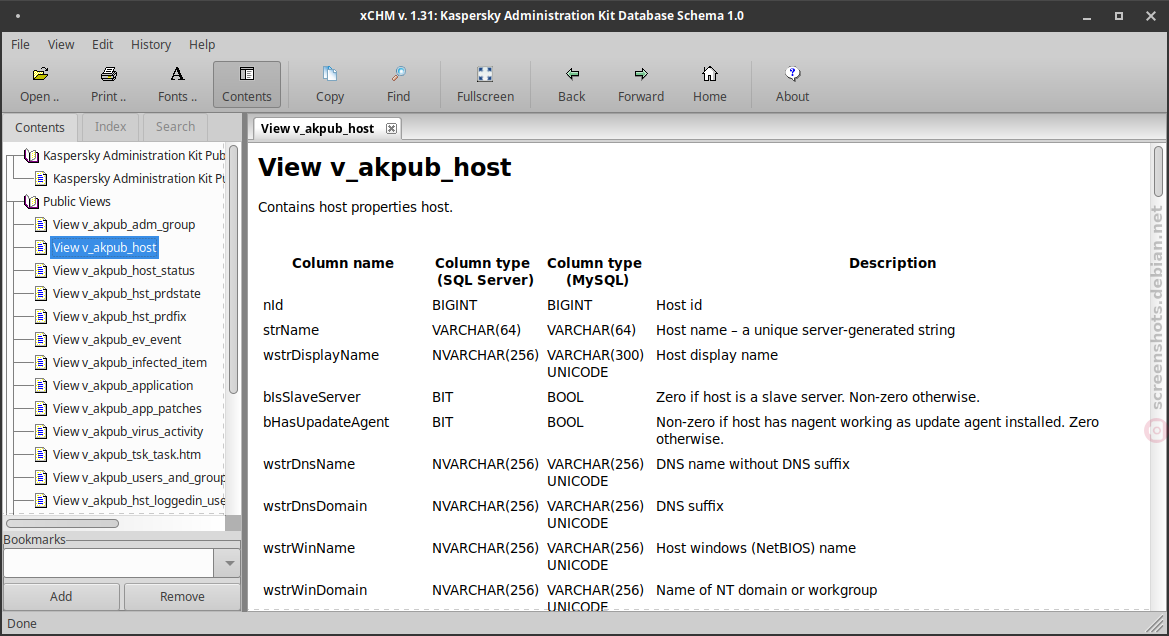Open View v_akpub_adm_group in tree
This screenshot has height=636, width=1169.
[124, 224]
